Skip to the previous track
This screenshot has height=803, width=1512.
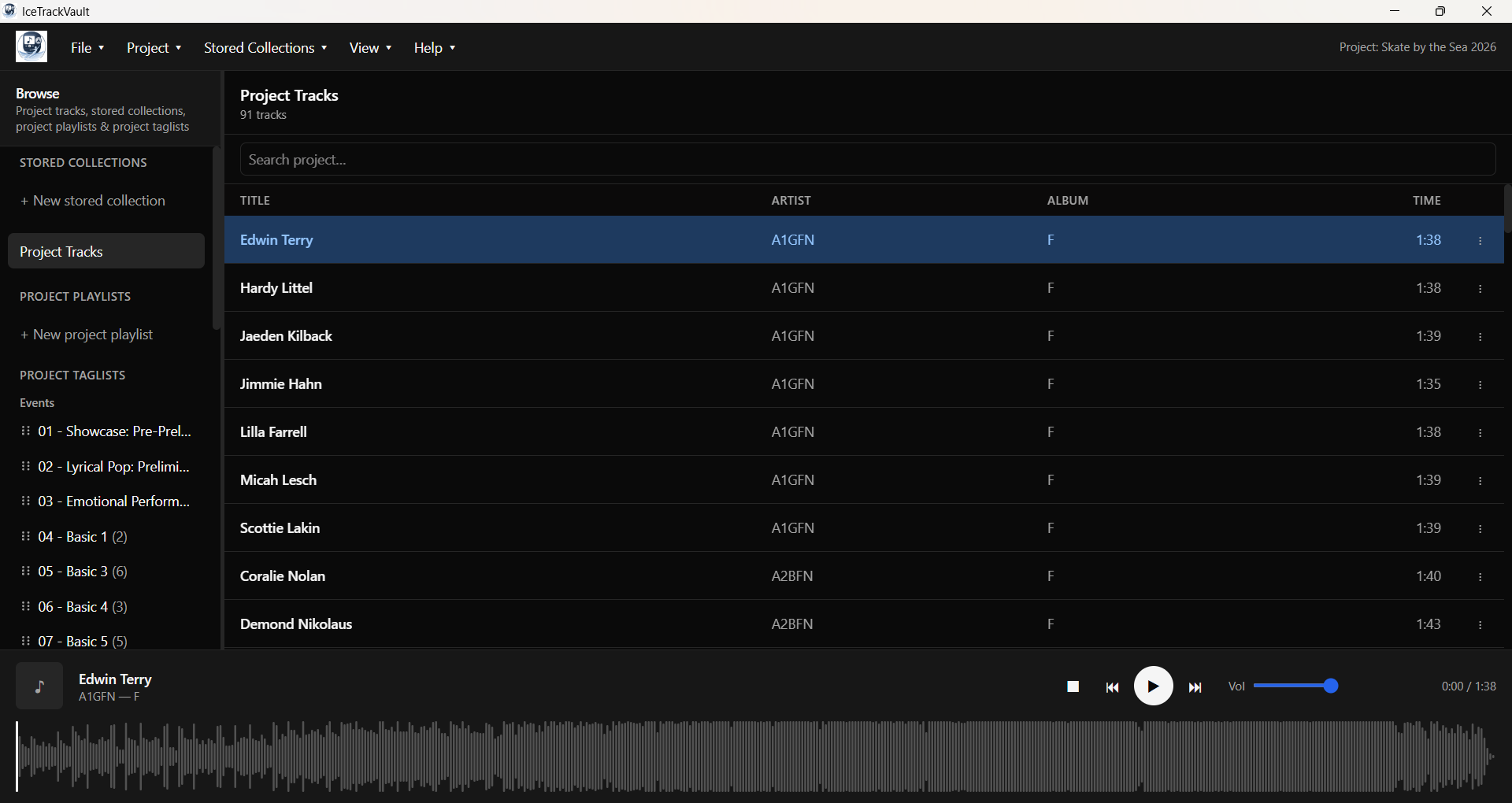tap(1112, 686)
